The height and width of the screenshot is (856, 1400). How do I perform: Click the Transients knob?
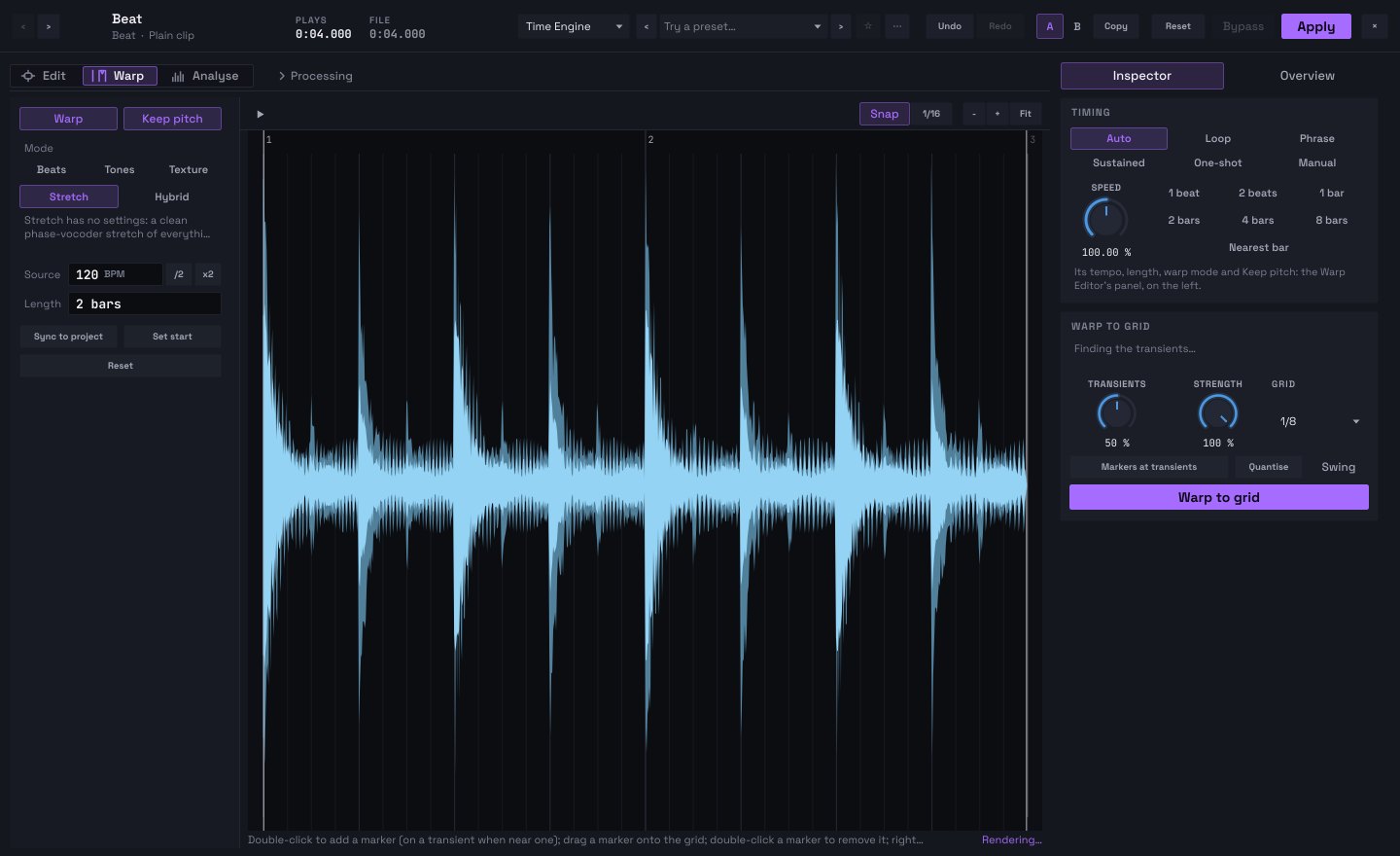1117,413
